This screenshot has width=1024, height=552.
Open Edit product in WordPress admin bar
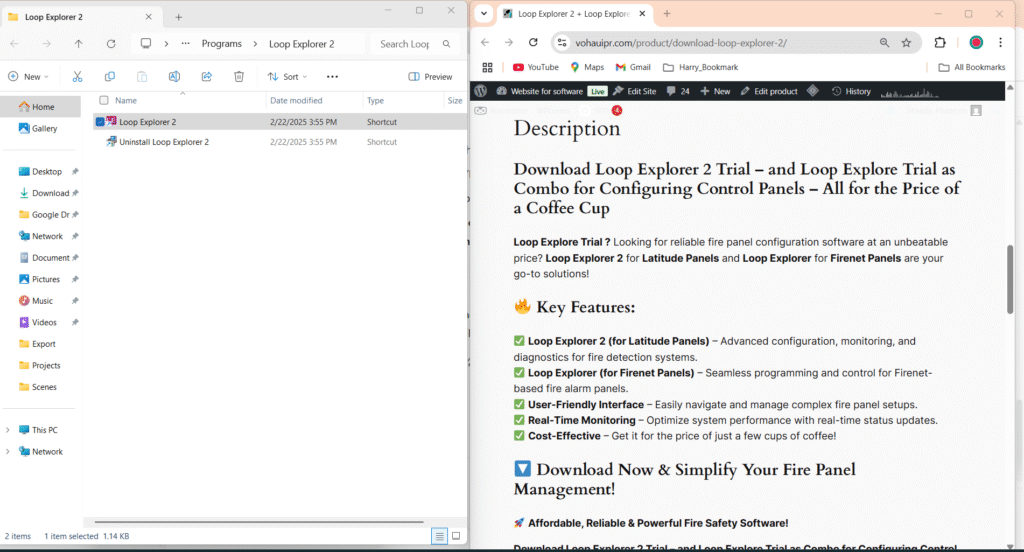pyautogui.click(x=768, y=91)
